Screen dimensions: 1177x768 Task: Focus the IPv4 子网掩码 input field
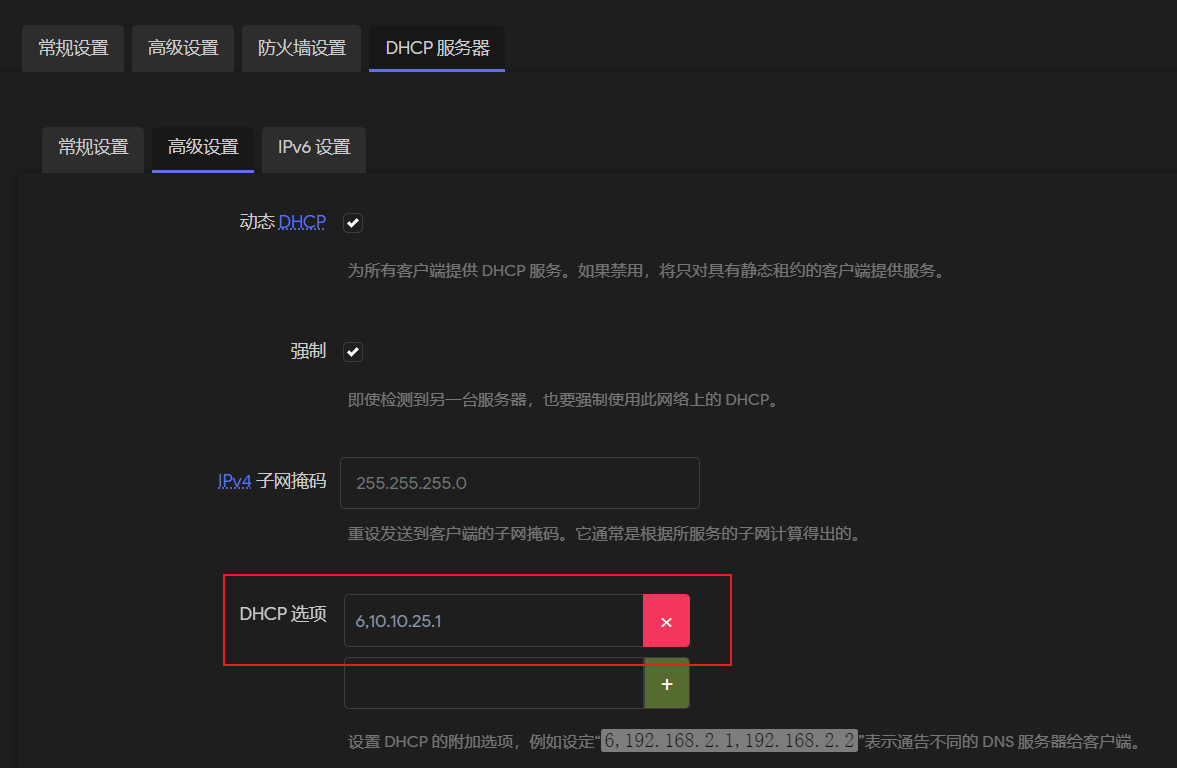tap(519, 483)
